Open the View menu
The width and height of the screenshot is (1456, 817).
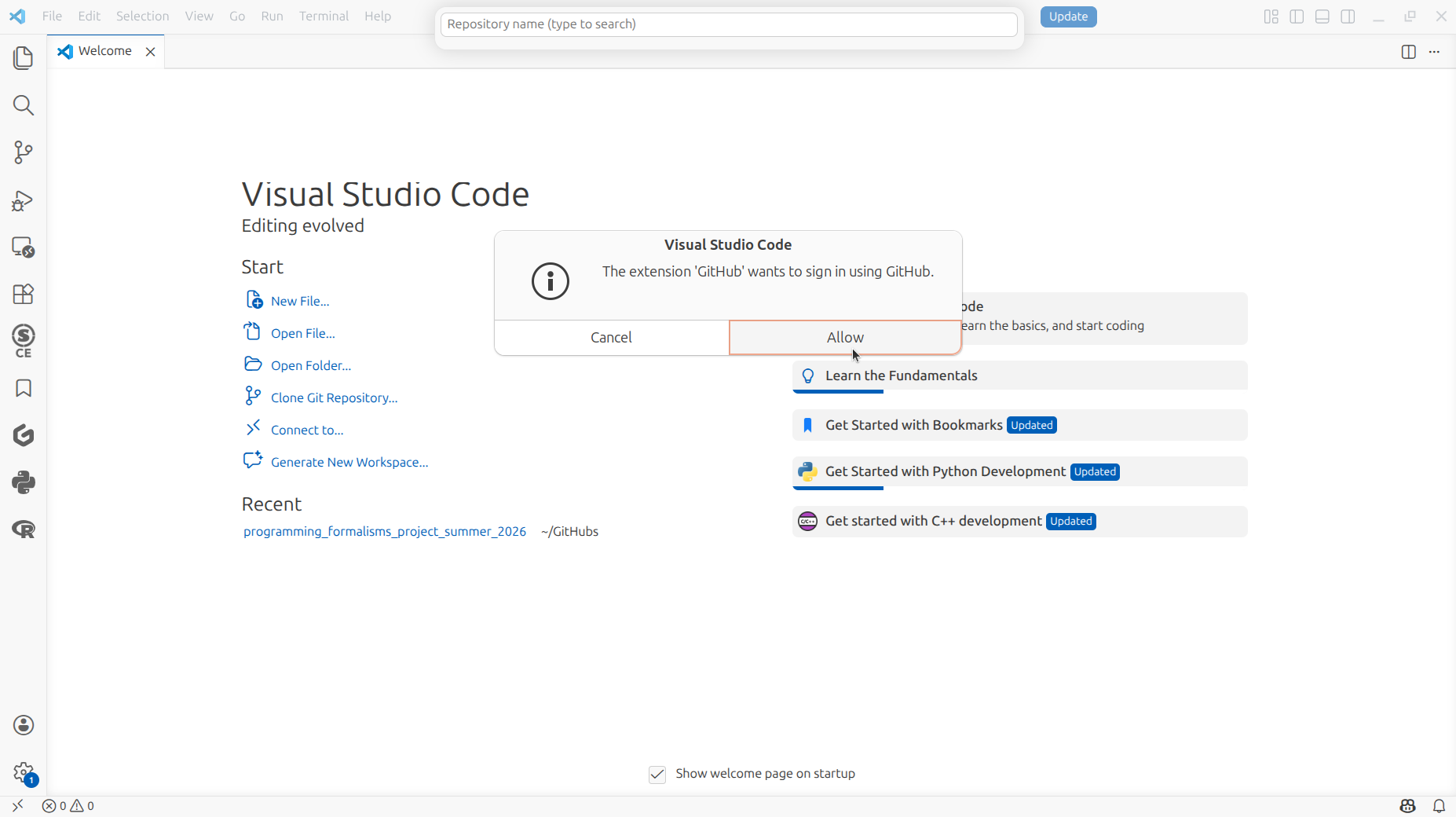coord(199,16)
